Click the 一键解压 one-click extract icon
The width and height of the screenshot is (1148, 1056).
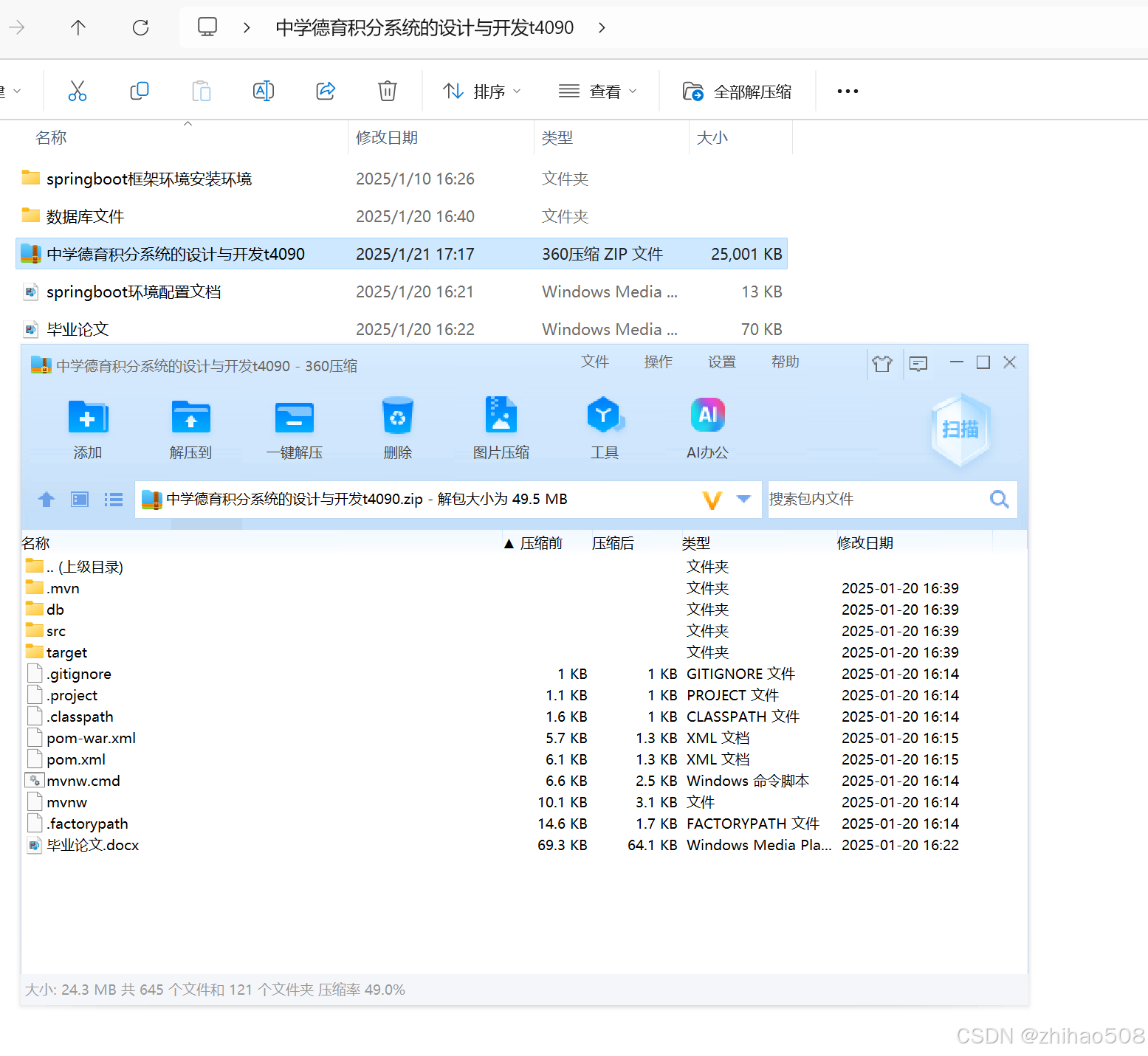[294, 428]
